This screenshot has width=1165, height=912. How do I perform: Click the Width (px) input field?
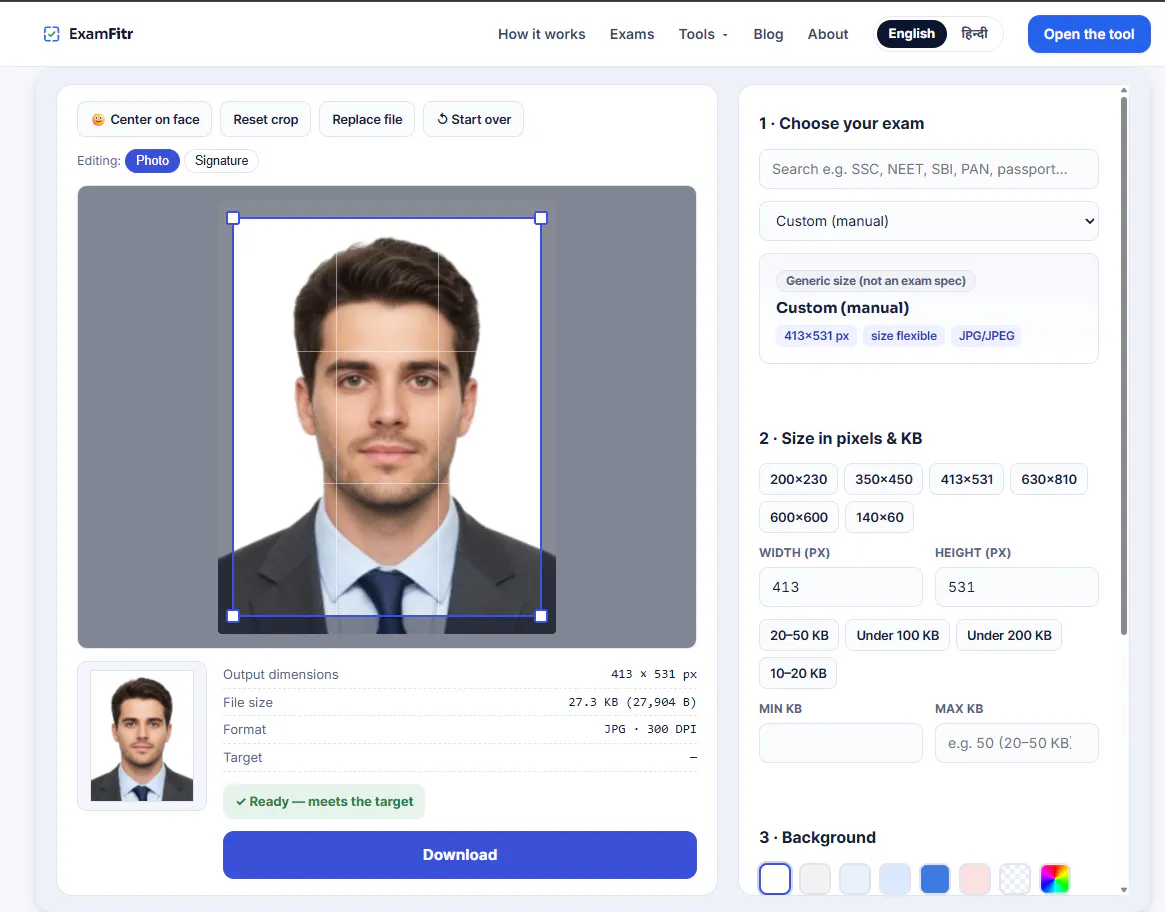pyautogui.click(x=840, y=587)
